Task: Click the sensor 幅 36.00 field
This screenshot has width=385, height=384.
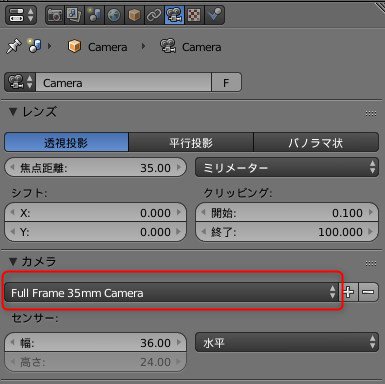Action: (x=95, y=342)
